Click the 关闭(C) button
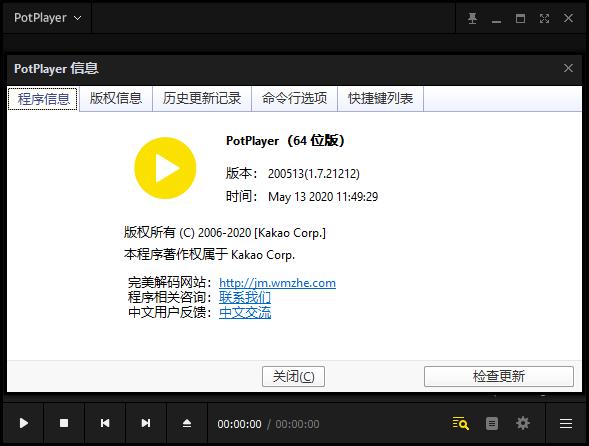This screenshot has height=446, width=589. [293, 376]
